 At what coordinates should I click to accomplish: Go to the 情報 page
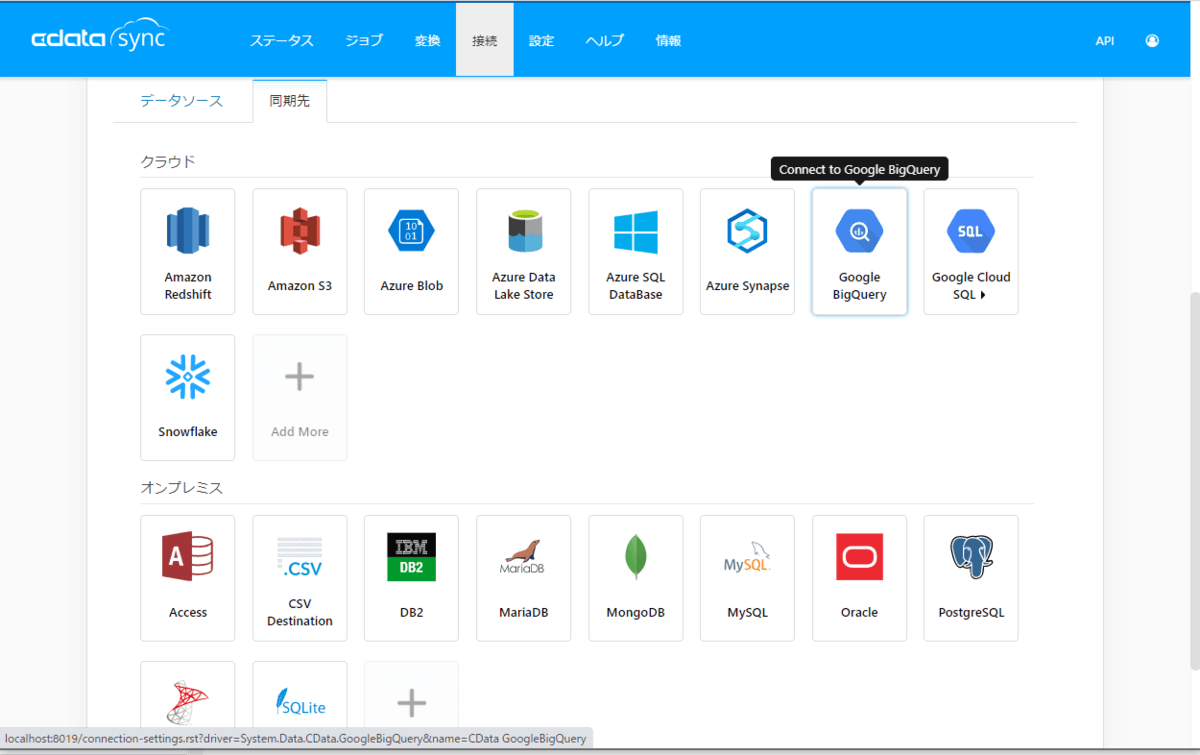[669, 41]
